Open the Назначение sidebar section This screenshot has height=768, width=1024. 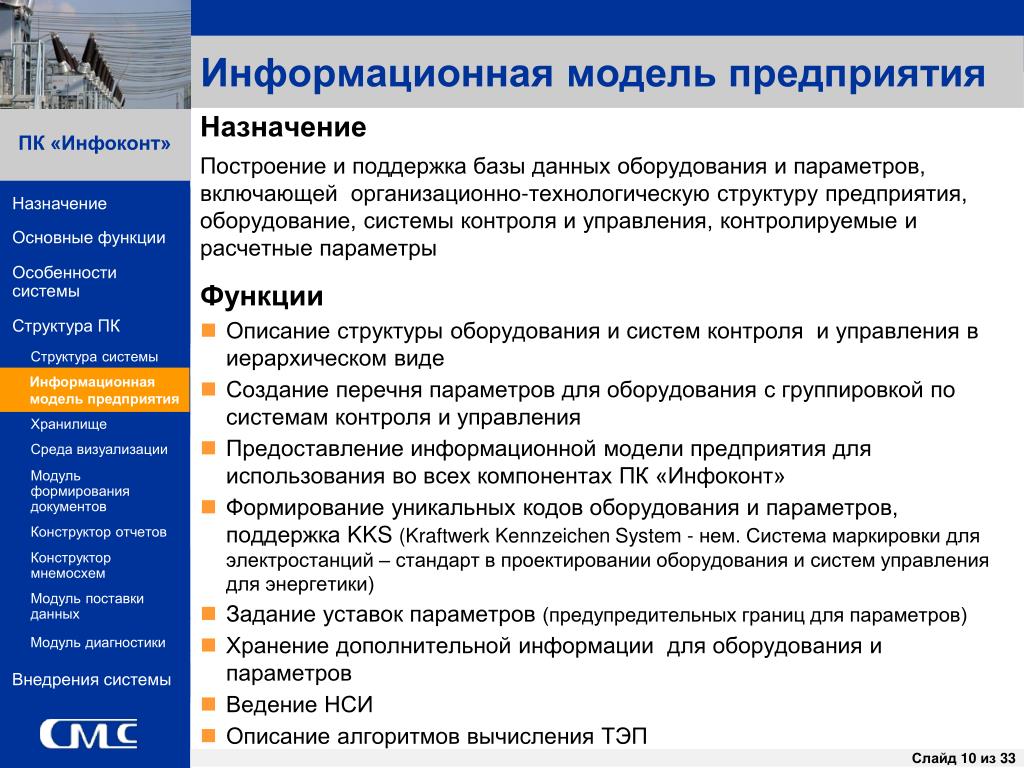pyautogui.click(x=59, y=204)
